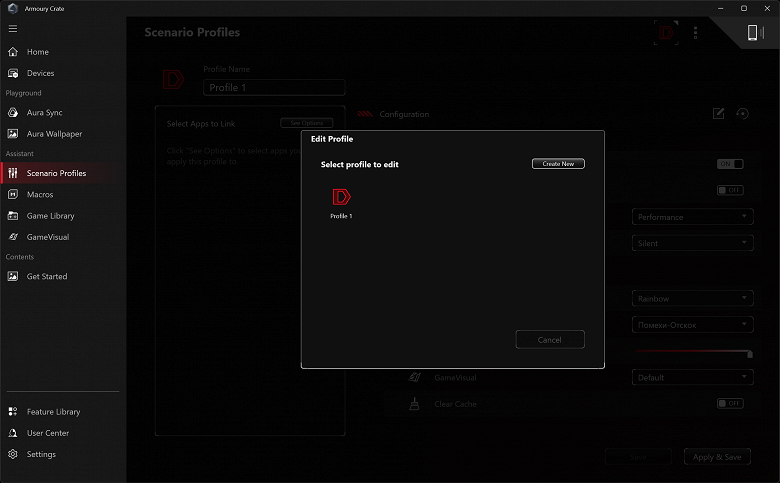Adjust the red brightness slider handle
Image resolution: width=780 pixels, height=483 pixels.
[750, 354]
